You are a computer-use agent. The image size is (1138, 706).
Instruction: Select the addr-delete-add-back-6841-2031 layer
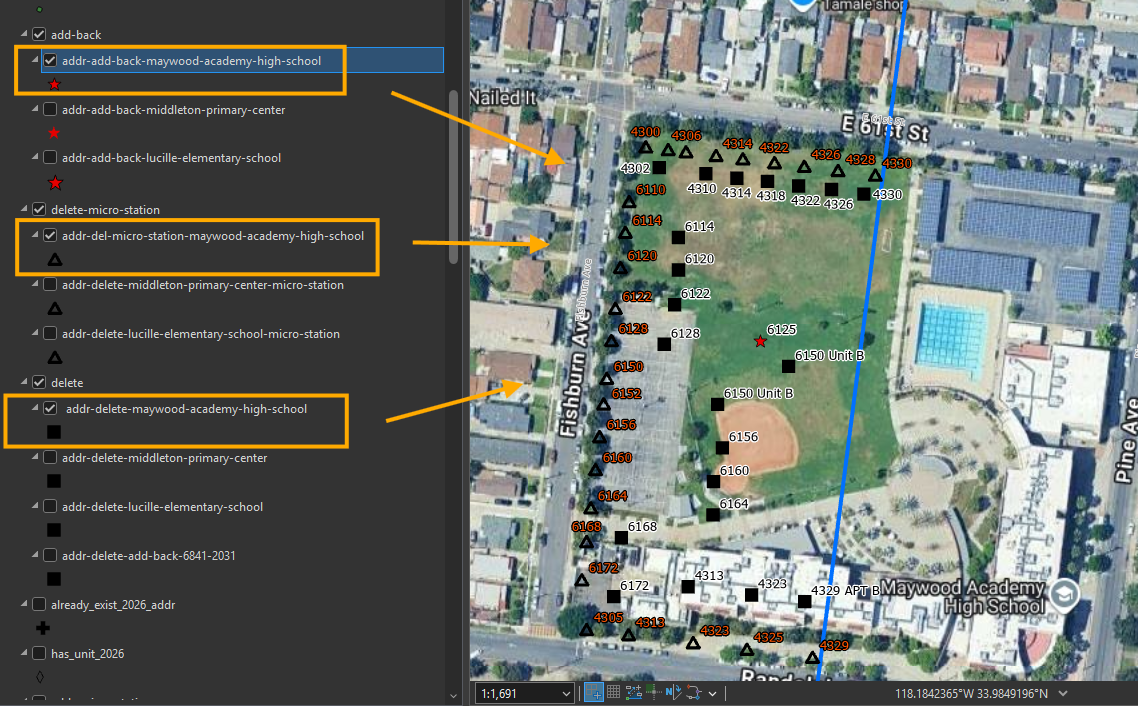[x=149, y=555]
